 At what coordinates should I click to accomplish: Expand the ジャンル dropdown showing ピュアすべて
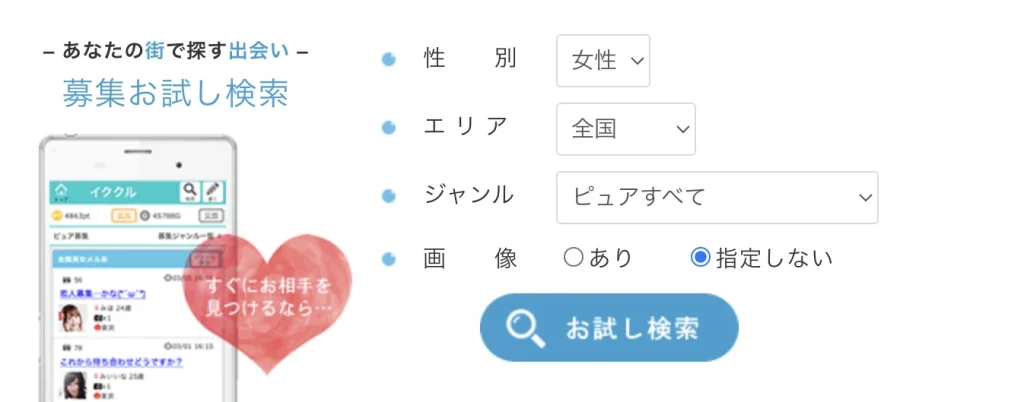716,197
